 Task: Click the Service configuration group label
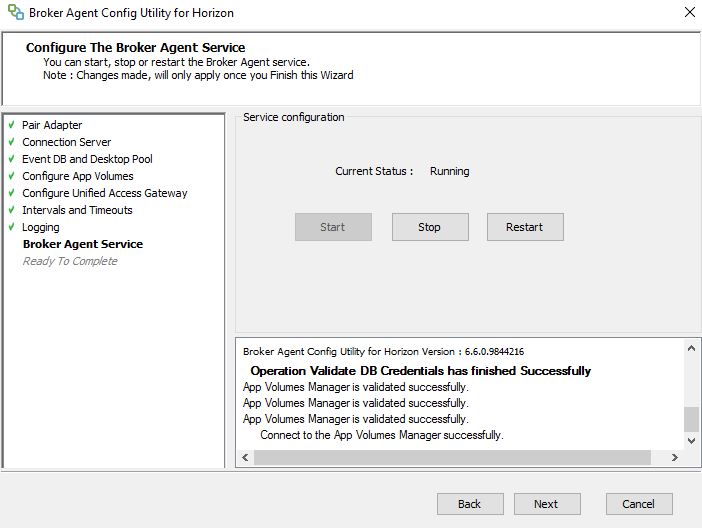pos(294,117)
